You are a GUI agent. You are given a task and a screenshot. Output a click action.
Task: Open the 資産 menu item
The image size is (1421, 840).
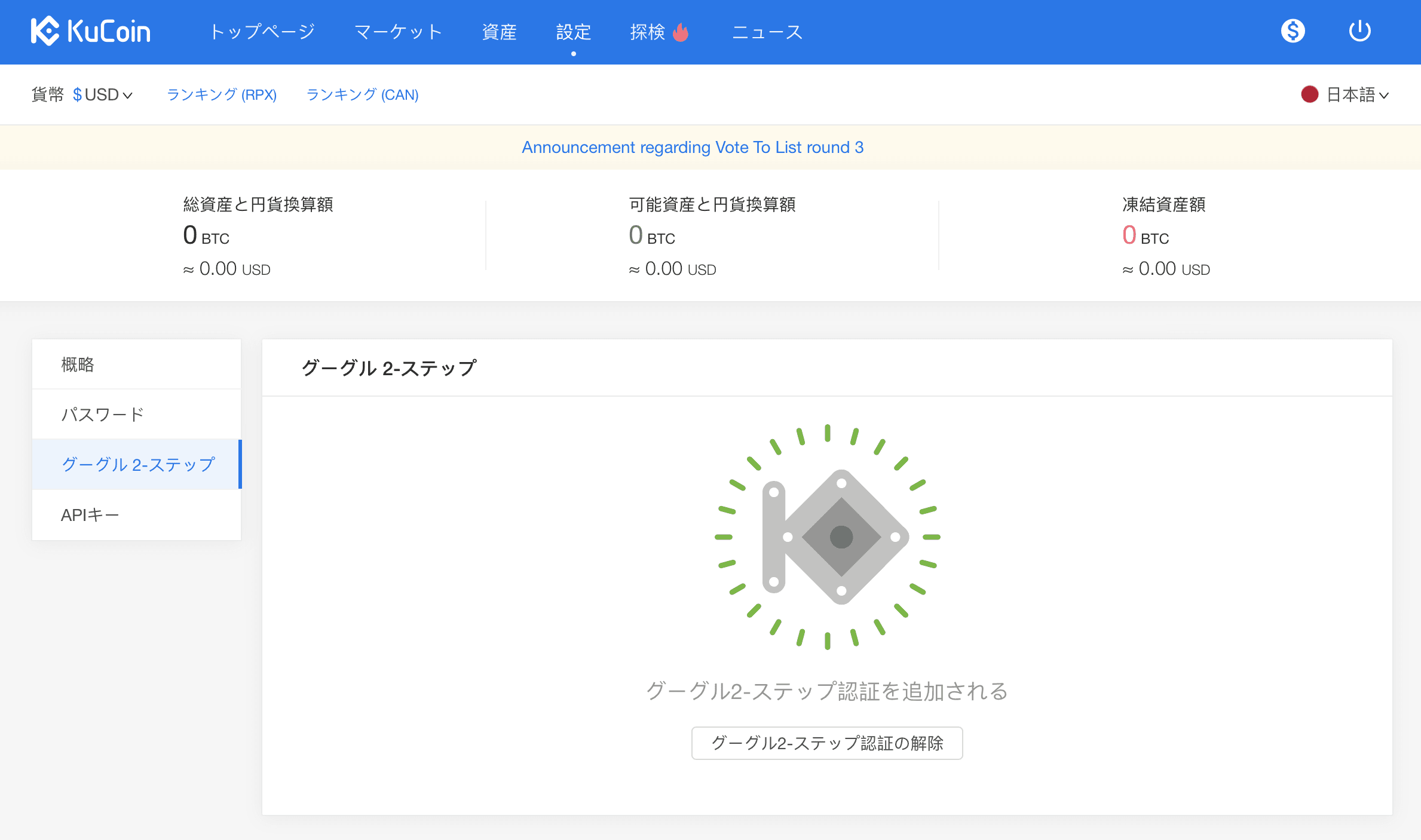(499, 32)
